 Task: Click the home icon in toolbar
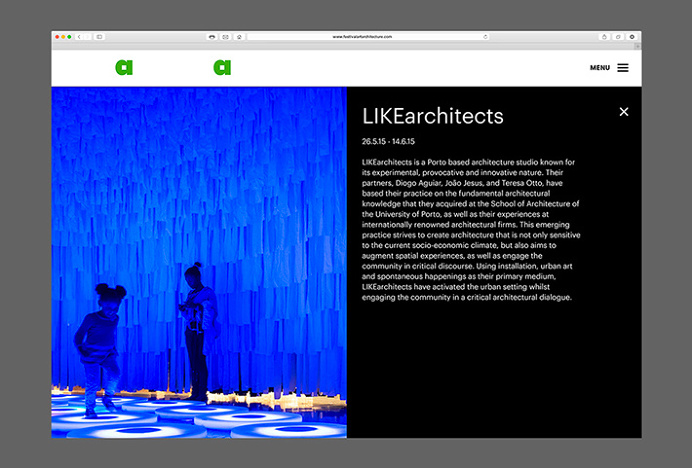[239, 37]
